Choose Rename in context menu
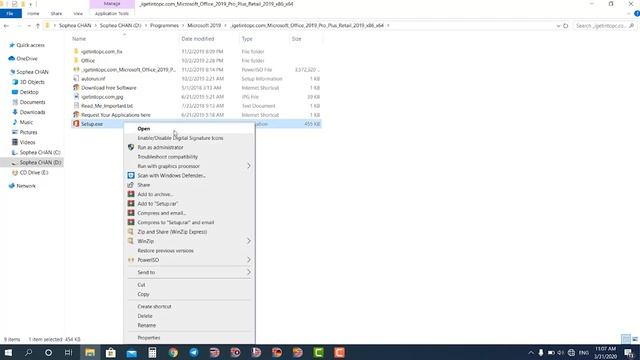 coord(147,325)
